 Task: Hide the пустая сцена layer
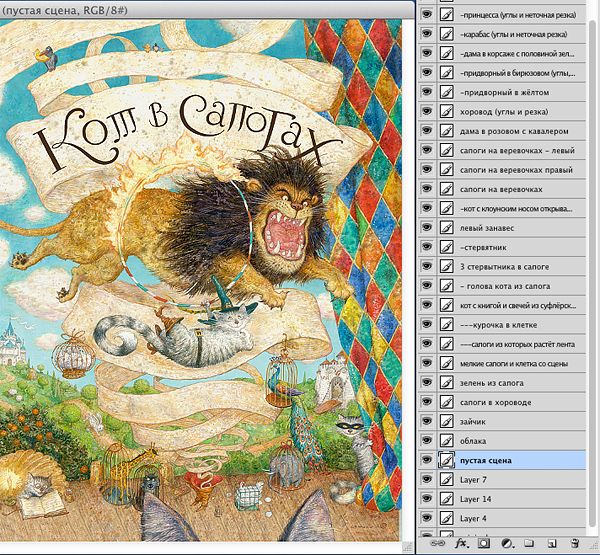426,460
